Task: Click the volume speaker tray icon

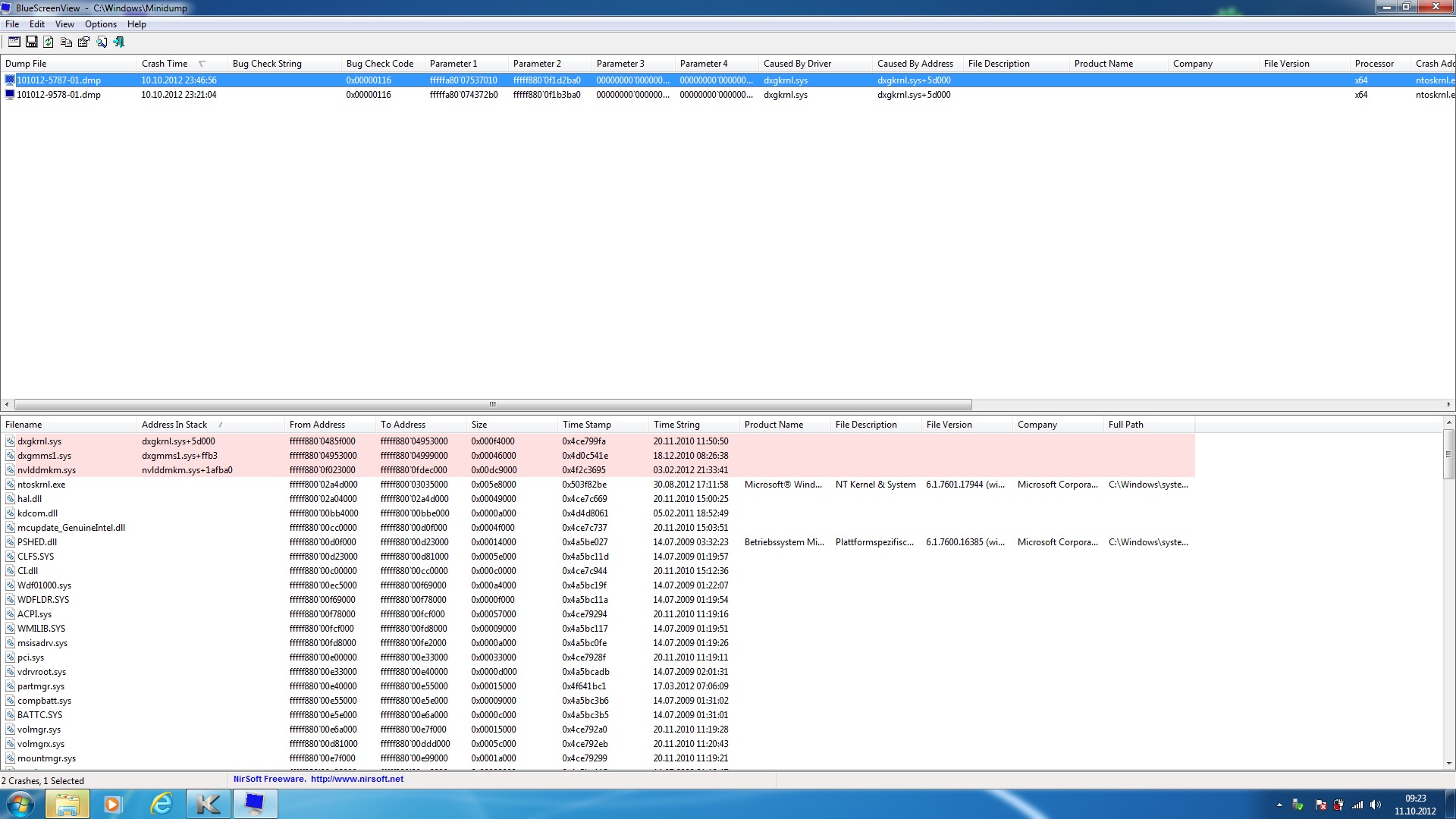Action: pos(1376,805)
